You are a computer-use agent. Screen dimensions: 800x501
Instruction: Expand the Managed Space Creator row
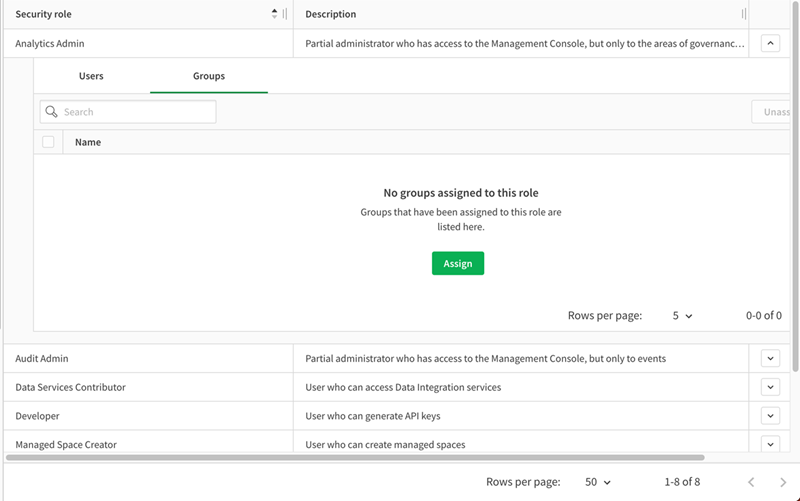point(769,444)
